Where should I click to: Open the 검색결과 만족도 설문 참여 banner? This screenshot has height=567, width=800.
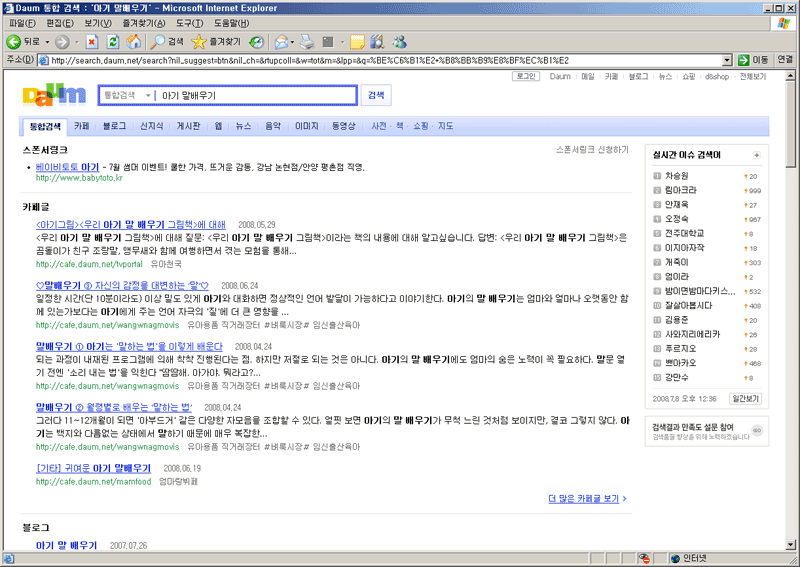click(707, 431)
